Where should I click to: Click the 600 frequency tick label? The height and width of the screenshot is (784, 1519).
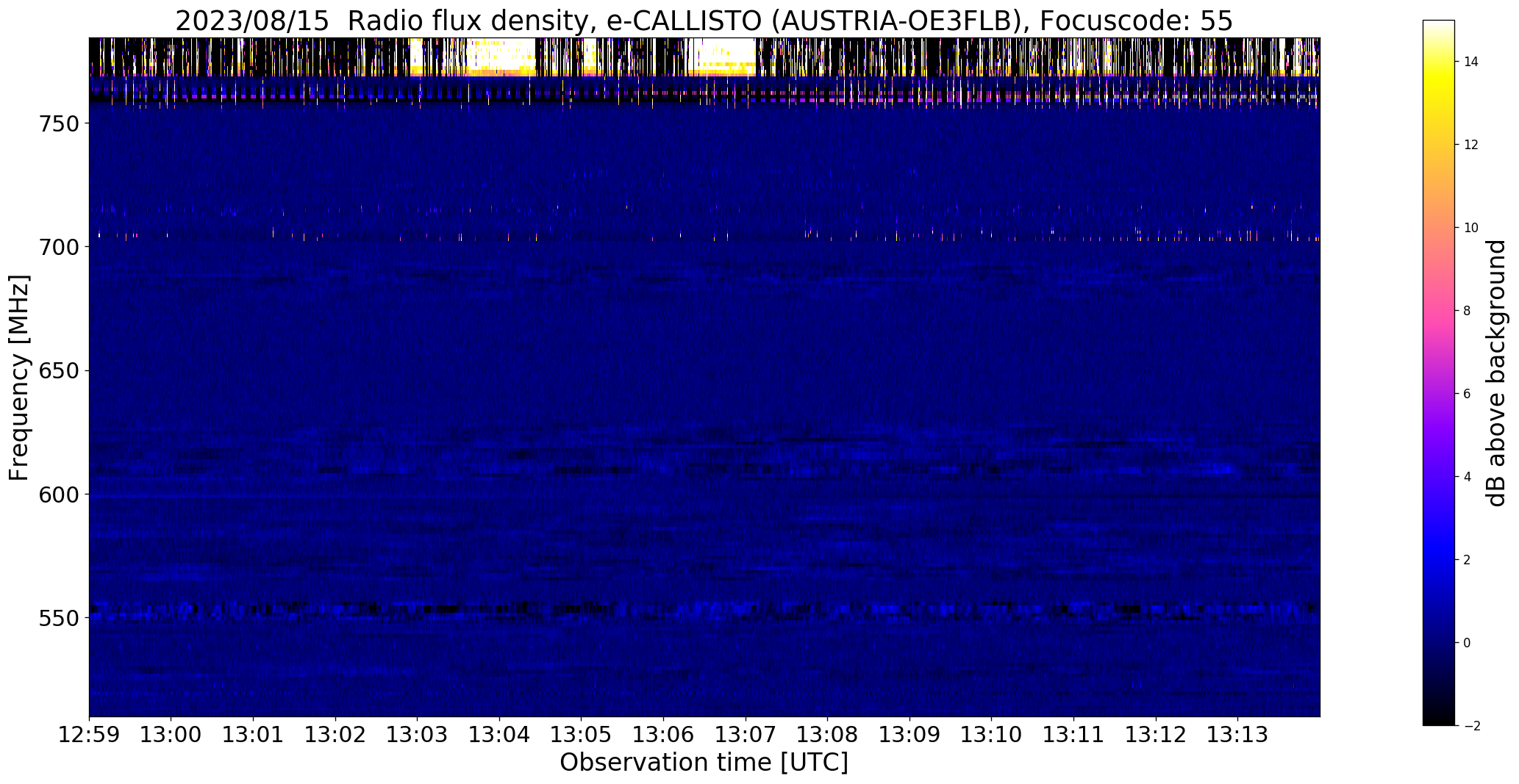[x=58, y=495]
